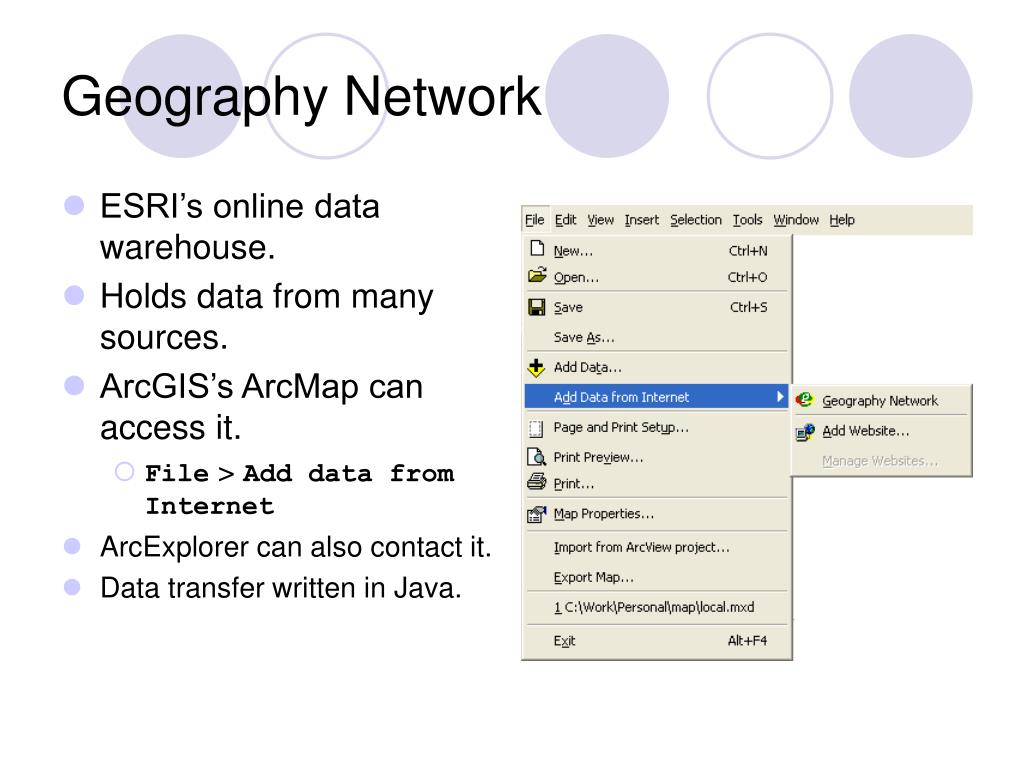The height and width of the screenshot is (768, 1024).
Task: Select Add Data from Internet
Action: [656, 397]
